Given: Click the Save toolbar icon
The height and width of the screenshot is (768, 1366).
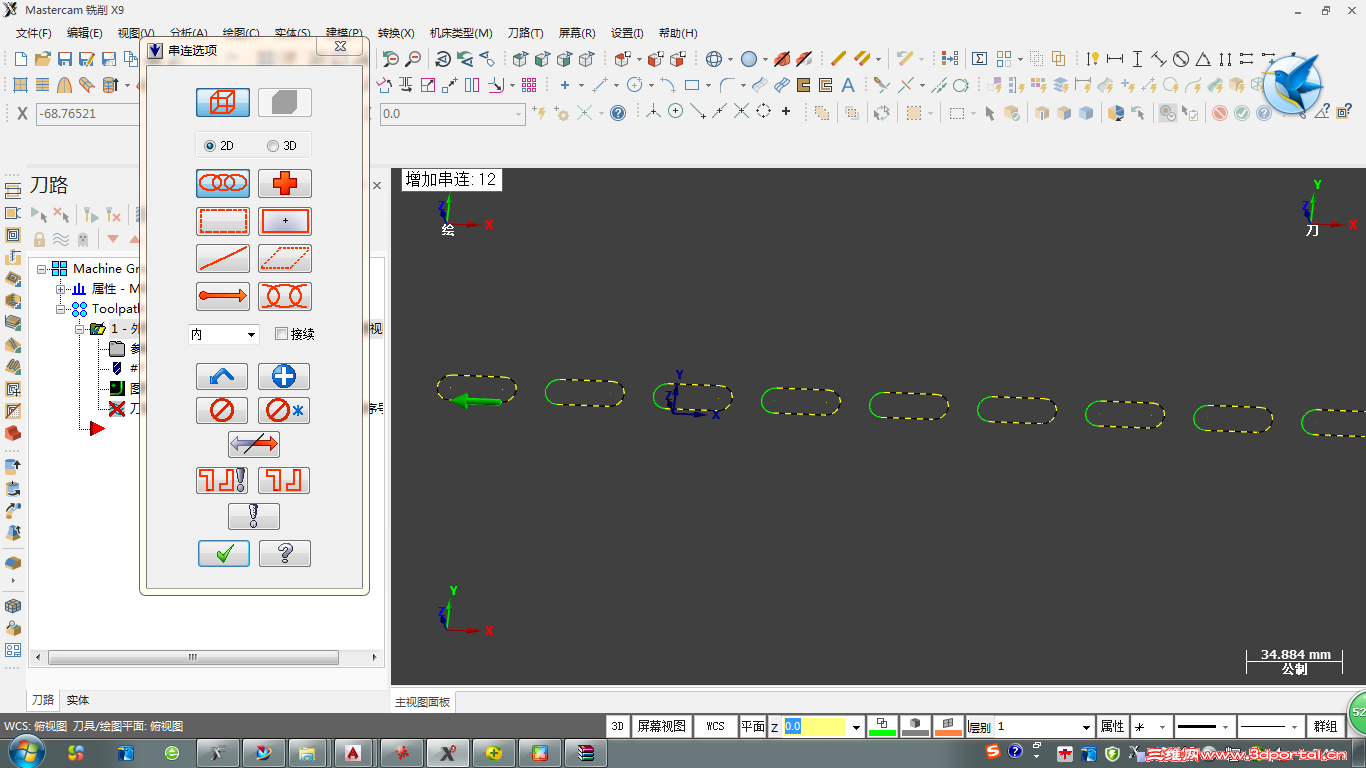Looking at the screenshot, I should point(65,59).
